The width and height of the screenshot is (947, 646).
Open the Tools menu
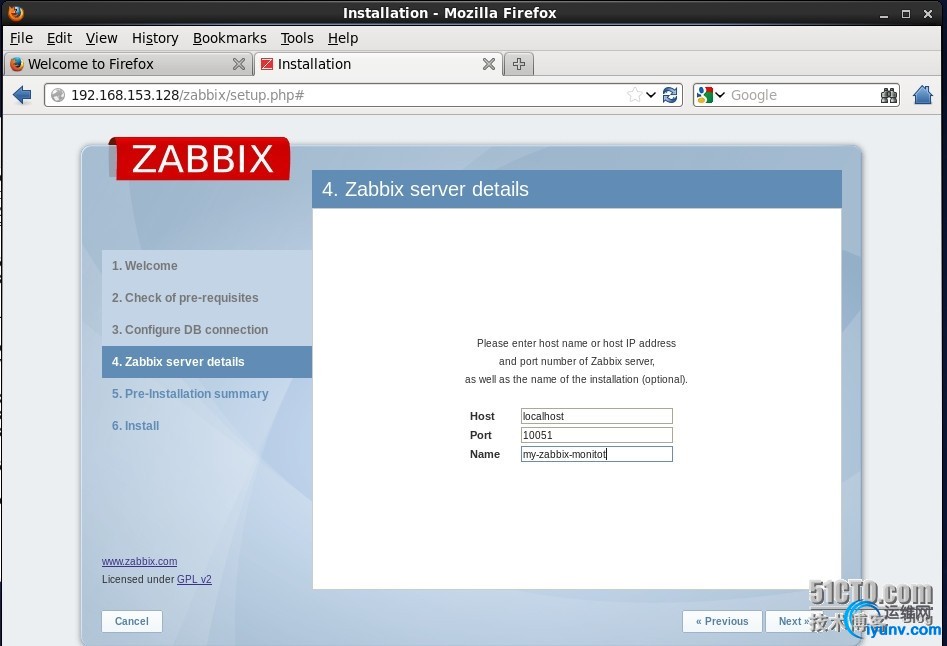297,38
